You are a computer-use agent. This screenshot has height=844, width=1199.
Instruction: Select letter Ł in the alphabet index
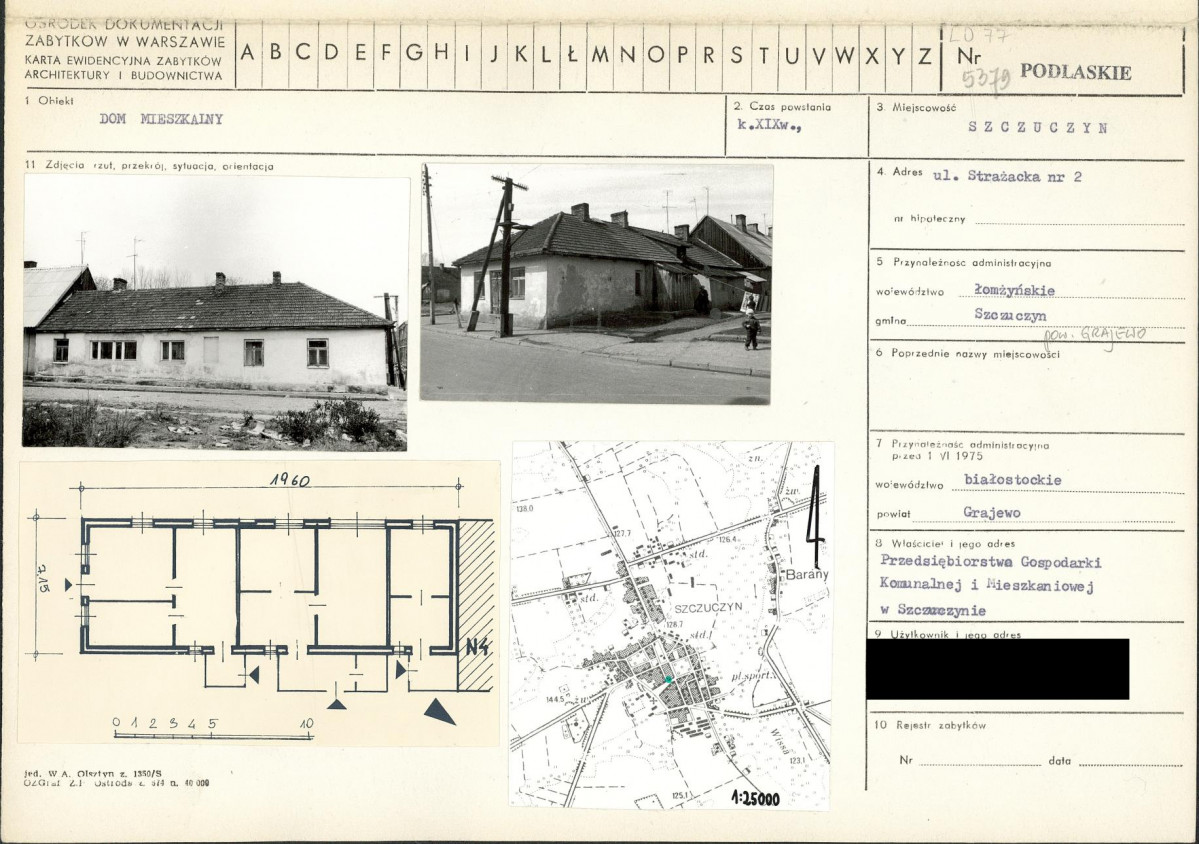tap(573, 54)
